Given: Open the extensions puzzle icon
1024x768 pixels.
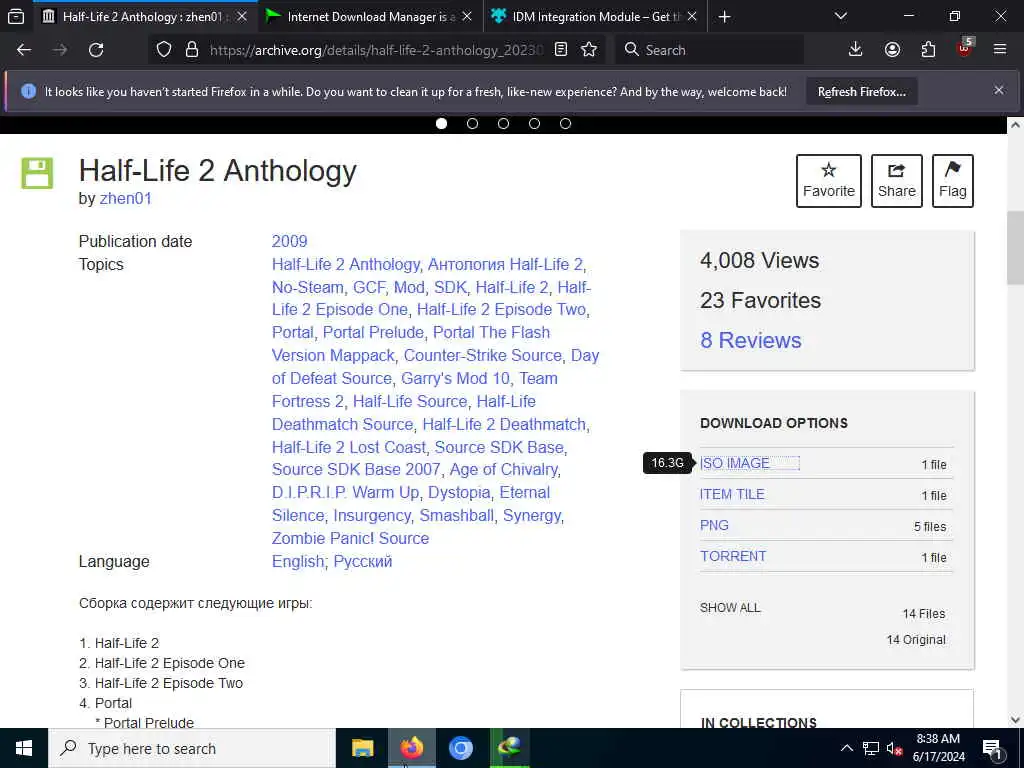Looking at the screenshot, I should click(x=928, y=50).
